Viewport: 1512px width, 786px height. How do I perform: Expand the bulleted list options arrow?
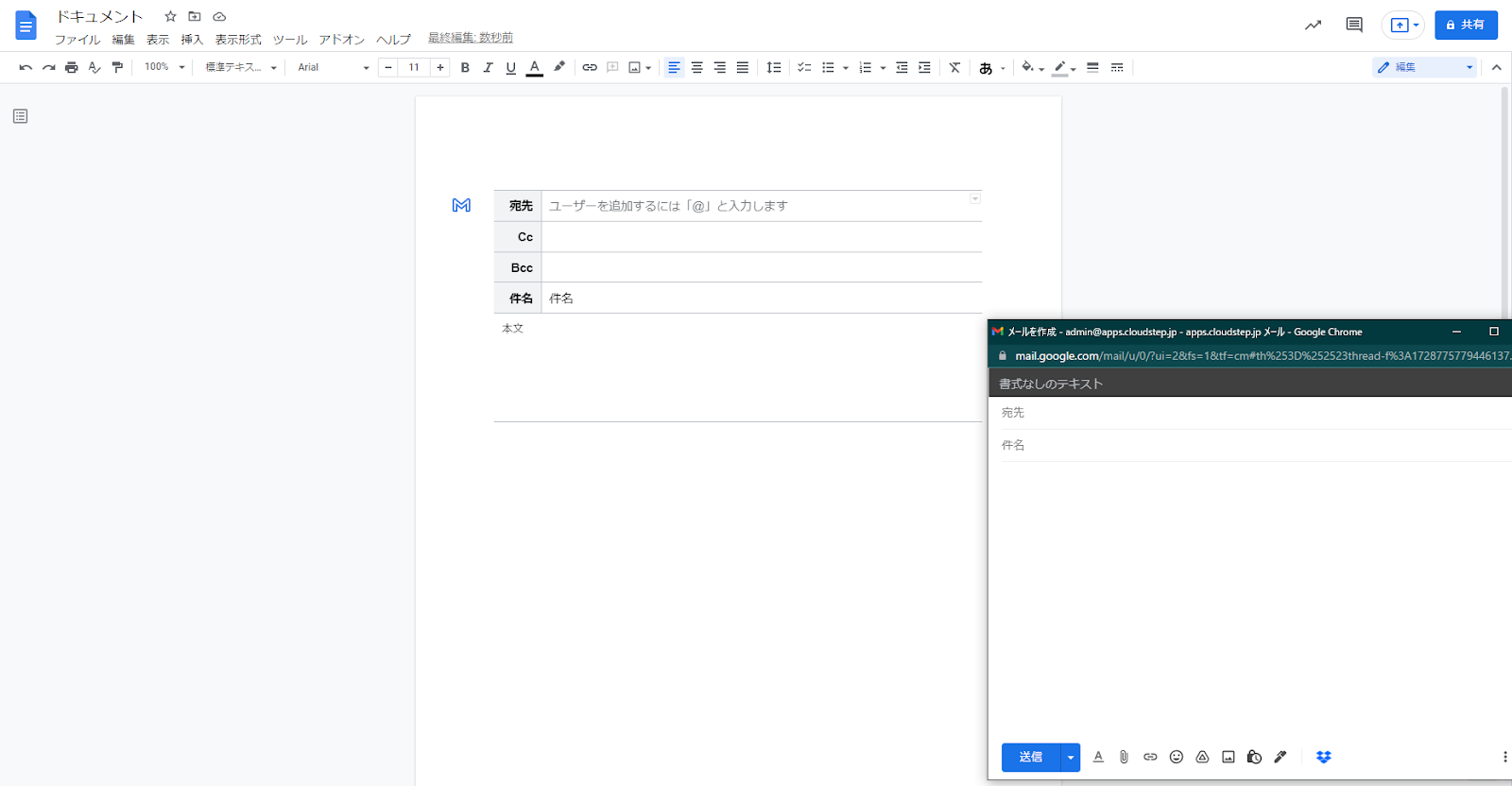pyautogui.click(x=845, y=68)
